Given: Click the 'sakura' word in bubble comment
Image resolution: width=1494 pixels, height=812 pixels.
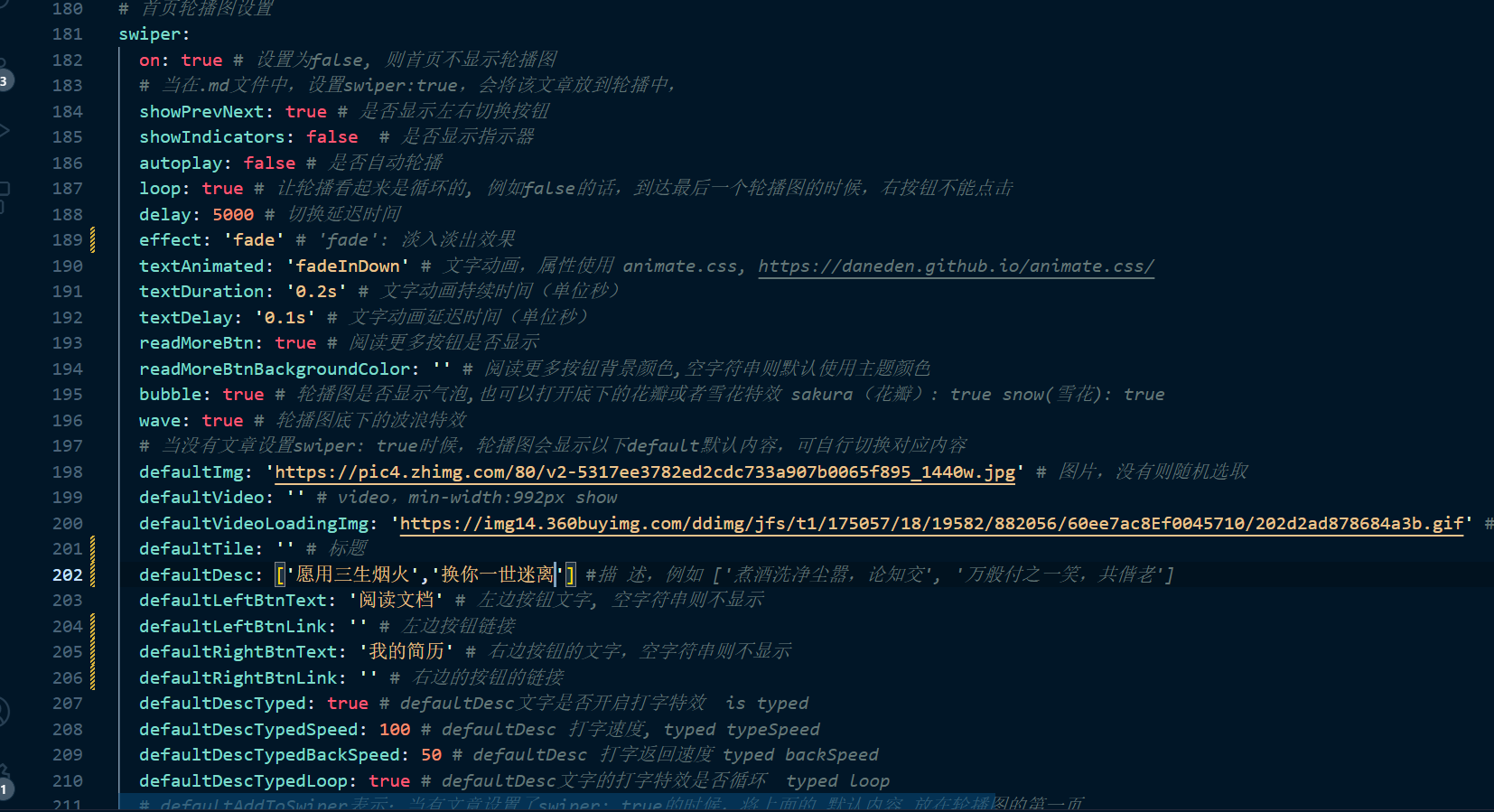Looking at the screenshot, I should 822,395.
